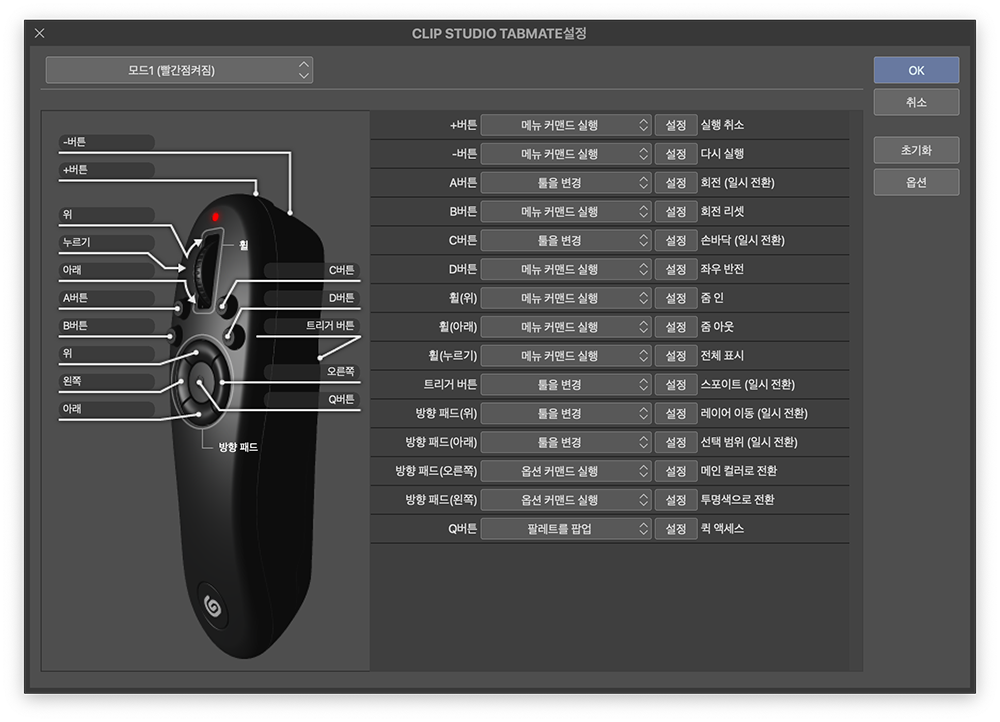Expand the +버튼 action type dropdown

(567, 125)
